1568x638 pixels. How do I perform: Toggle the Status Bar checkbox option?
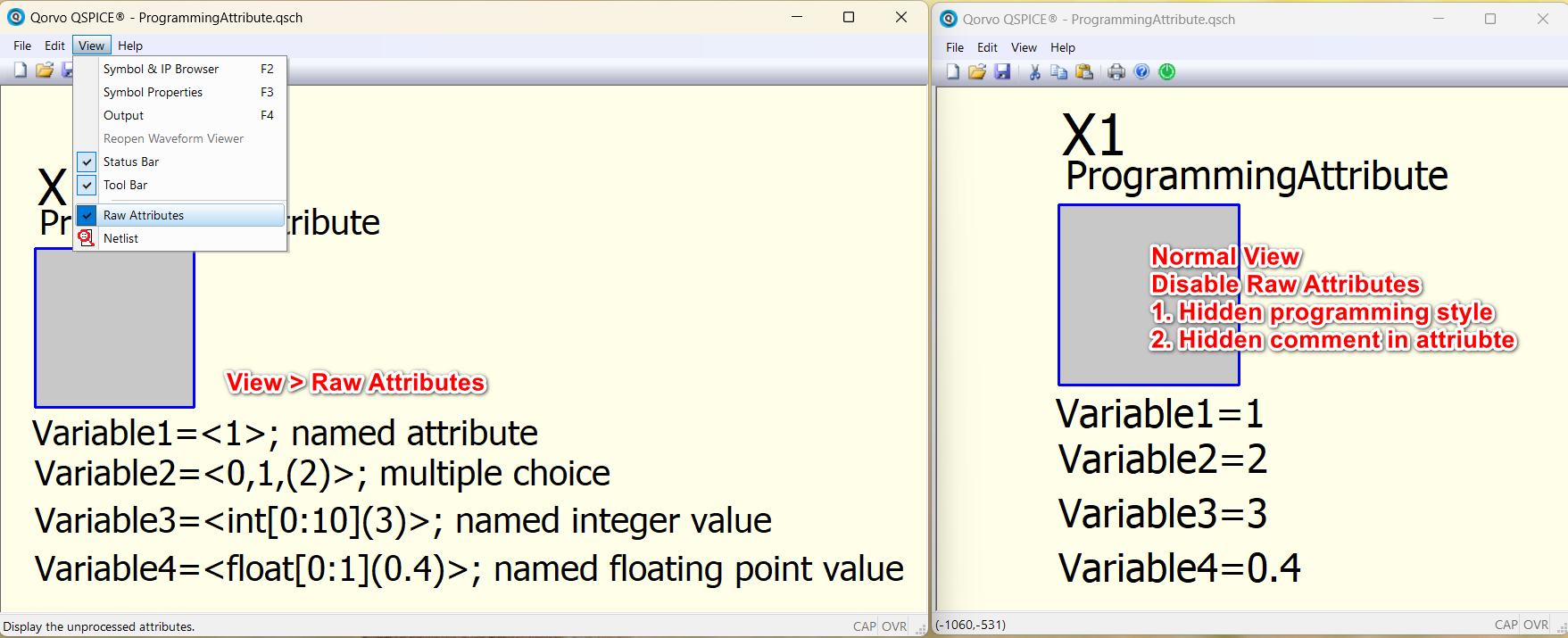click(131, 162)
